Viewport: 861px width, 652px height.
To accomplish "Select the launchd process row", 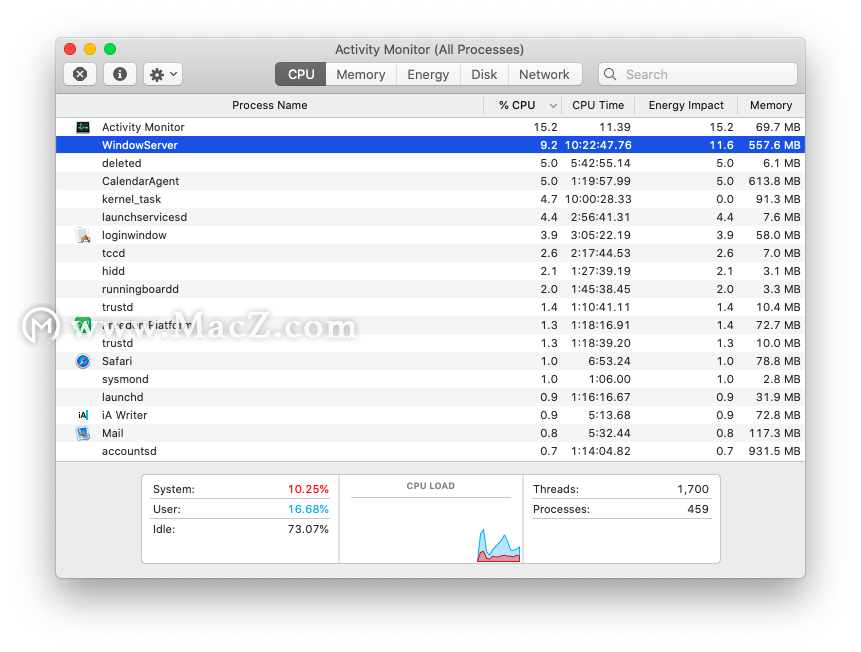I will click(430, 397).
